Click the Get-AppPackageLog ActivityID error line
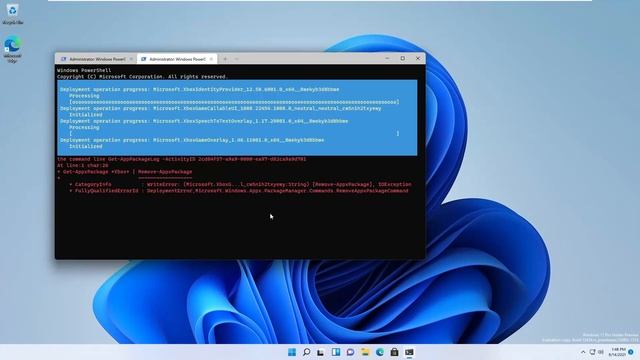This screenshot has width=640, height=360. click(182, 159)
